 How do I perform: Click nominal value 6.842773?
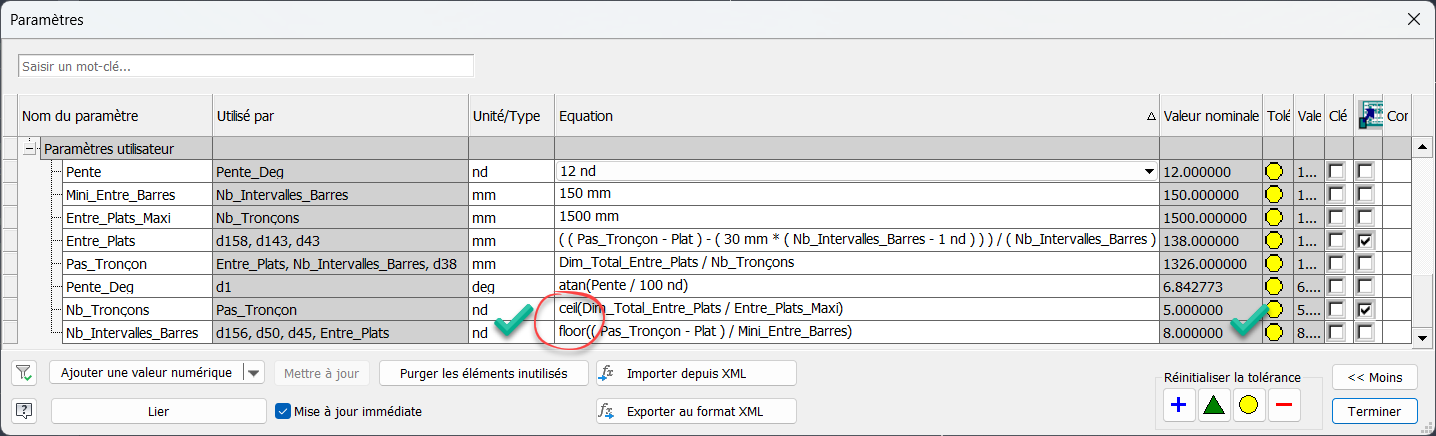click(1211, 286)
